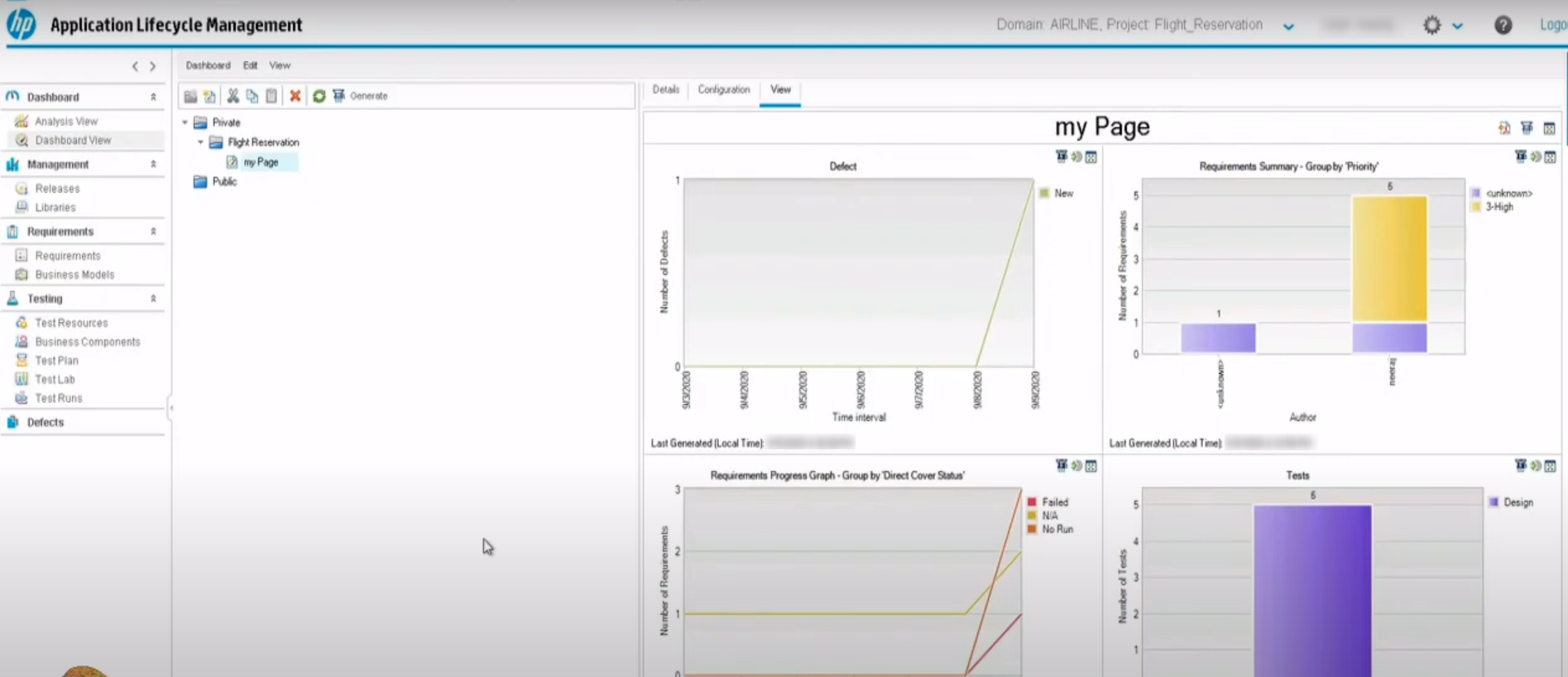Click the green Refresh icon
Image resolution: width=1568 pixels, height=677 pixels.
(x=319, y=96)
